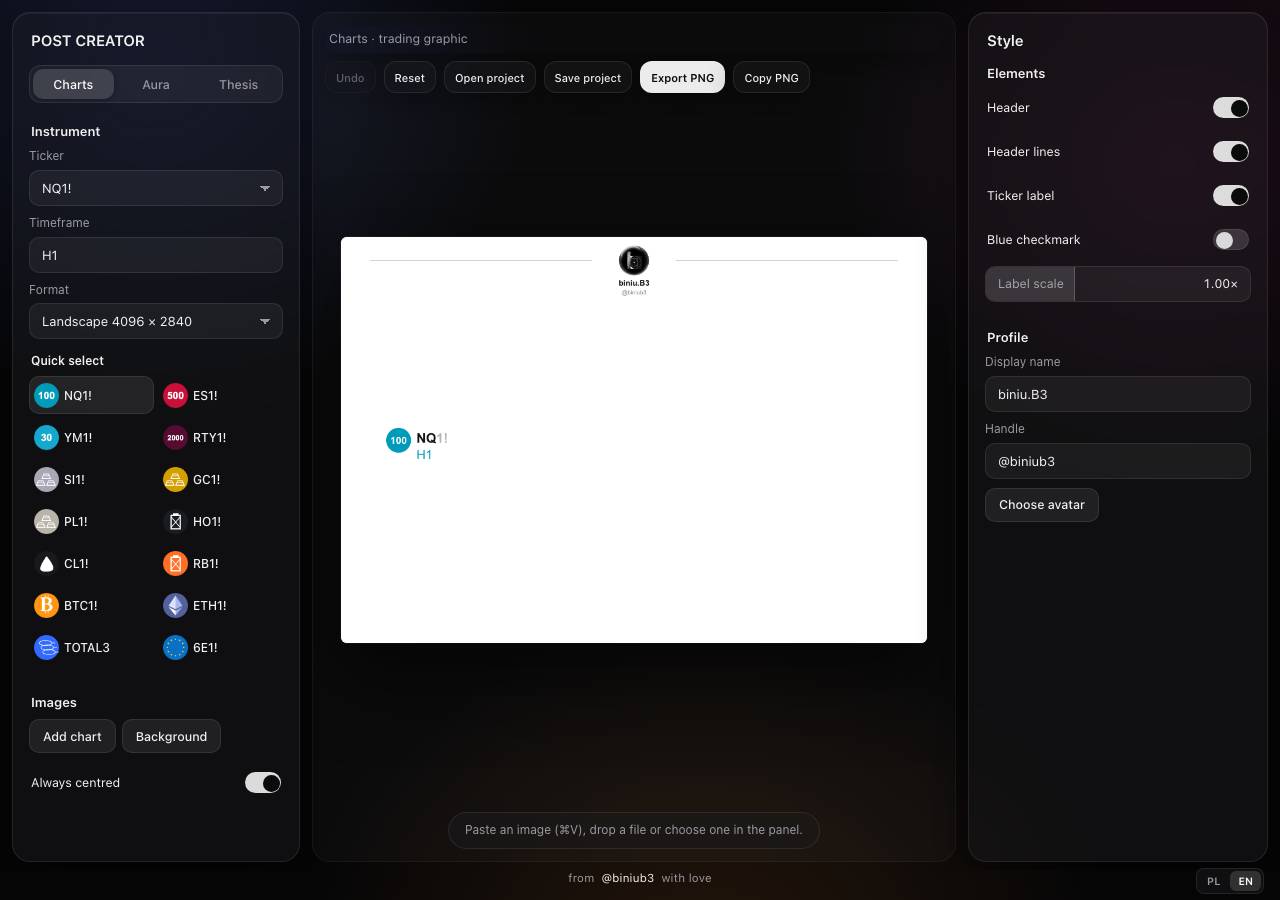Select the GC1! gold bars icon
This screenshot has width=1280, height=900.
tap(175, 479)
